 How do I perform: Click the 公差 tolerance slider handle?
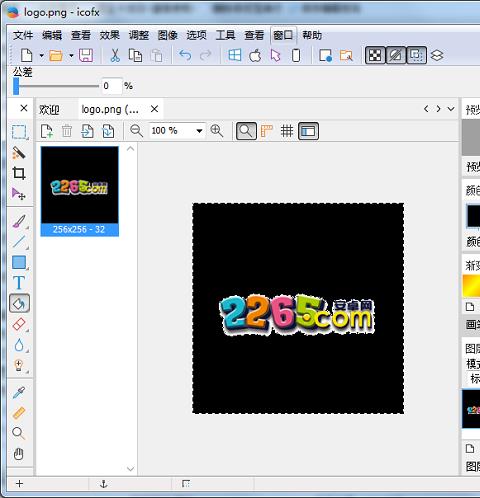pos(16,86)
